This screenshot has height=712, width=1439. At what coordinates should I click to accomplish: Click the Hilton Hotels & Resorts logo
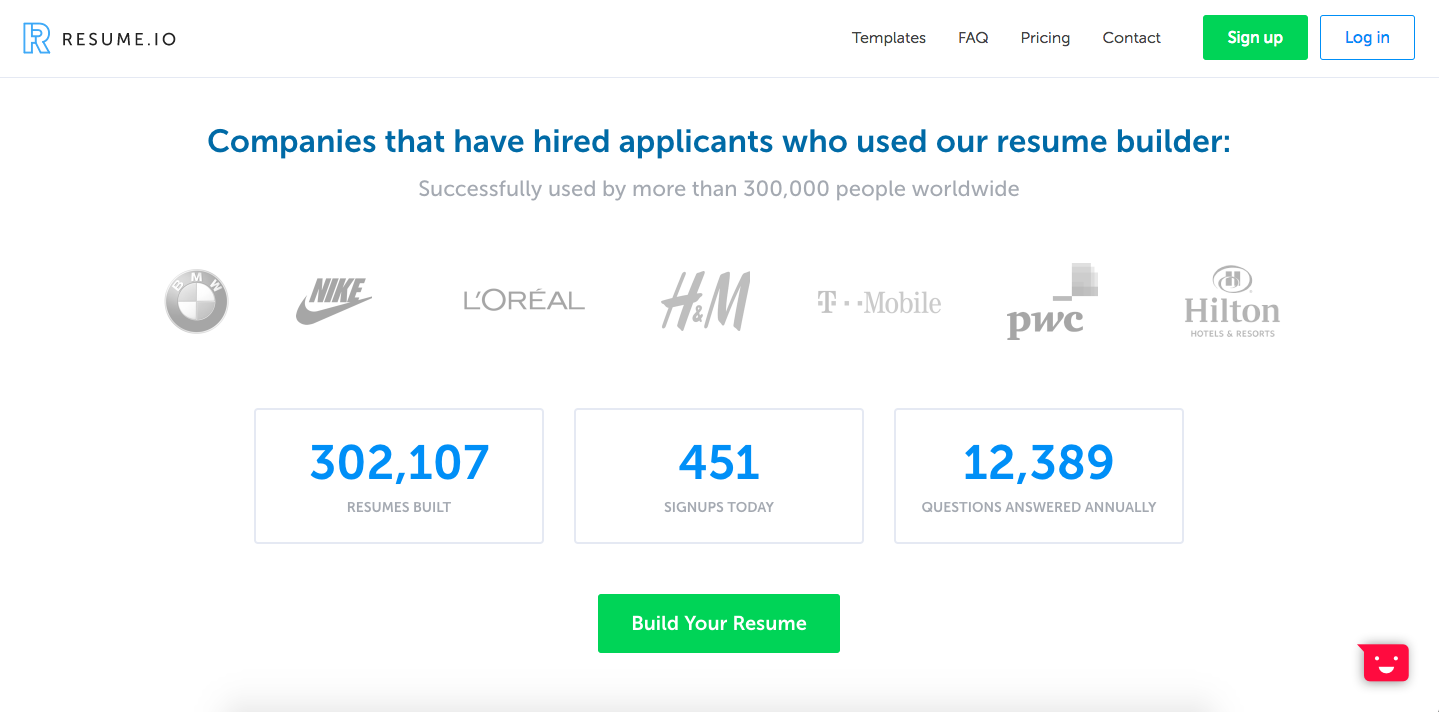coord(1232,301)
